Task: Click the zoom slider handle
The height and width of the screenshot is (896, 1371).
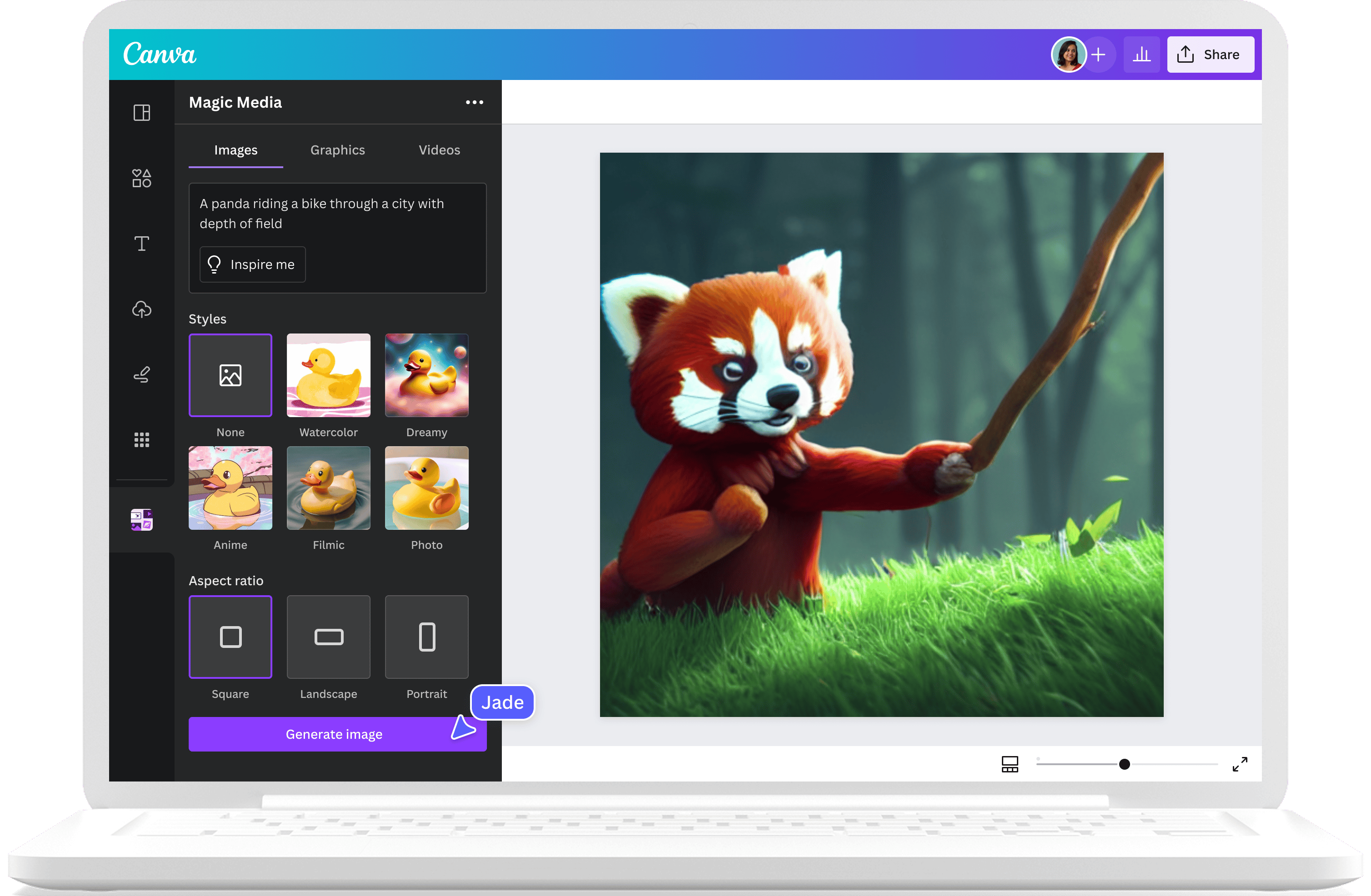Action: point(1125,764)
